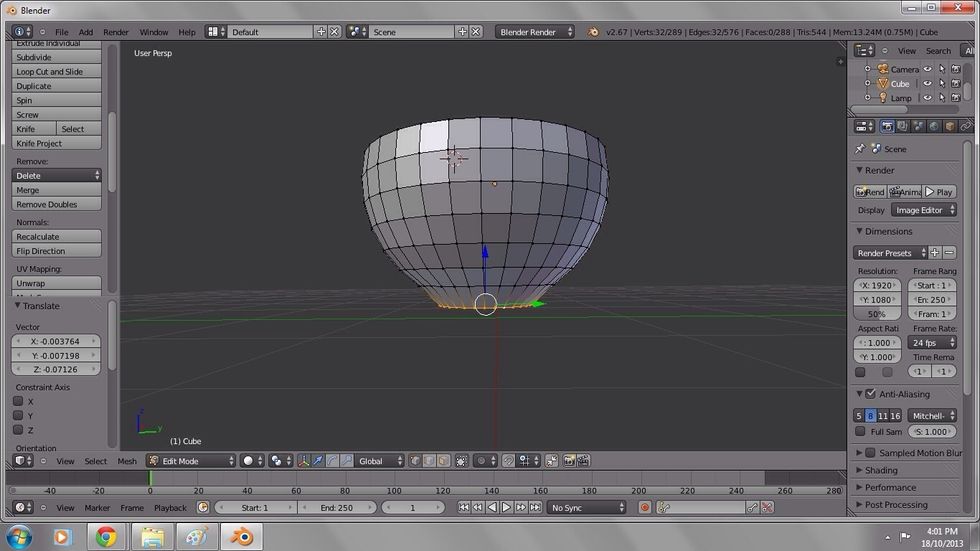Viewport: 980px width, 551px height.
Task: Enable the Y constraint axis checkbox
Action: tap(18, 415)
